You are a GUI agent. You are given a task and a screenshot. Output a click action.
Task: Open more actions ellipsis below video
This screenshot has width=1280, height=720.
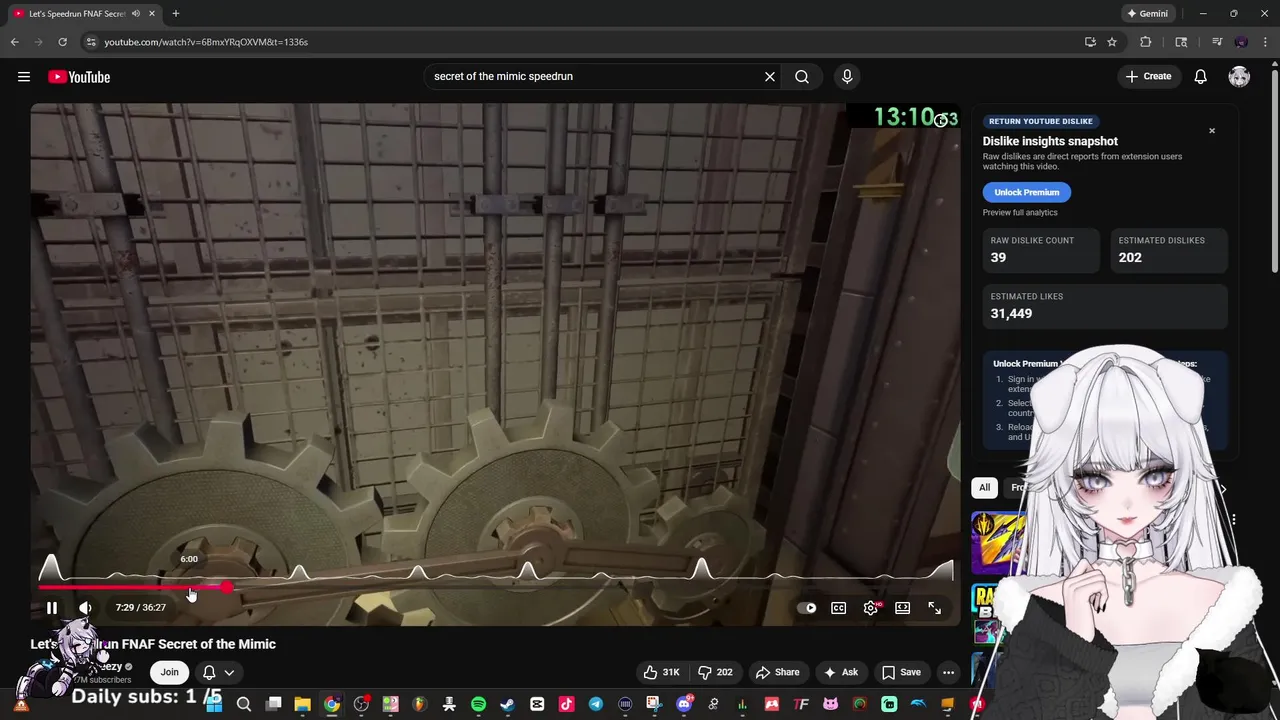pos(948,672)
